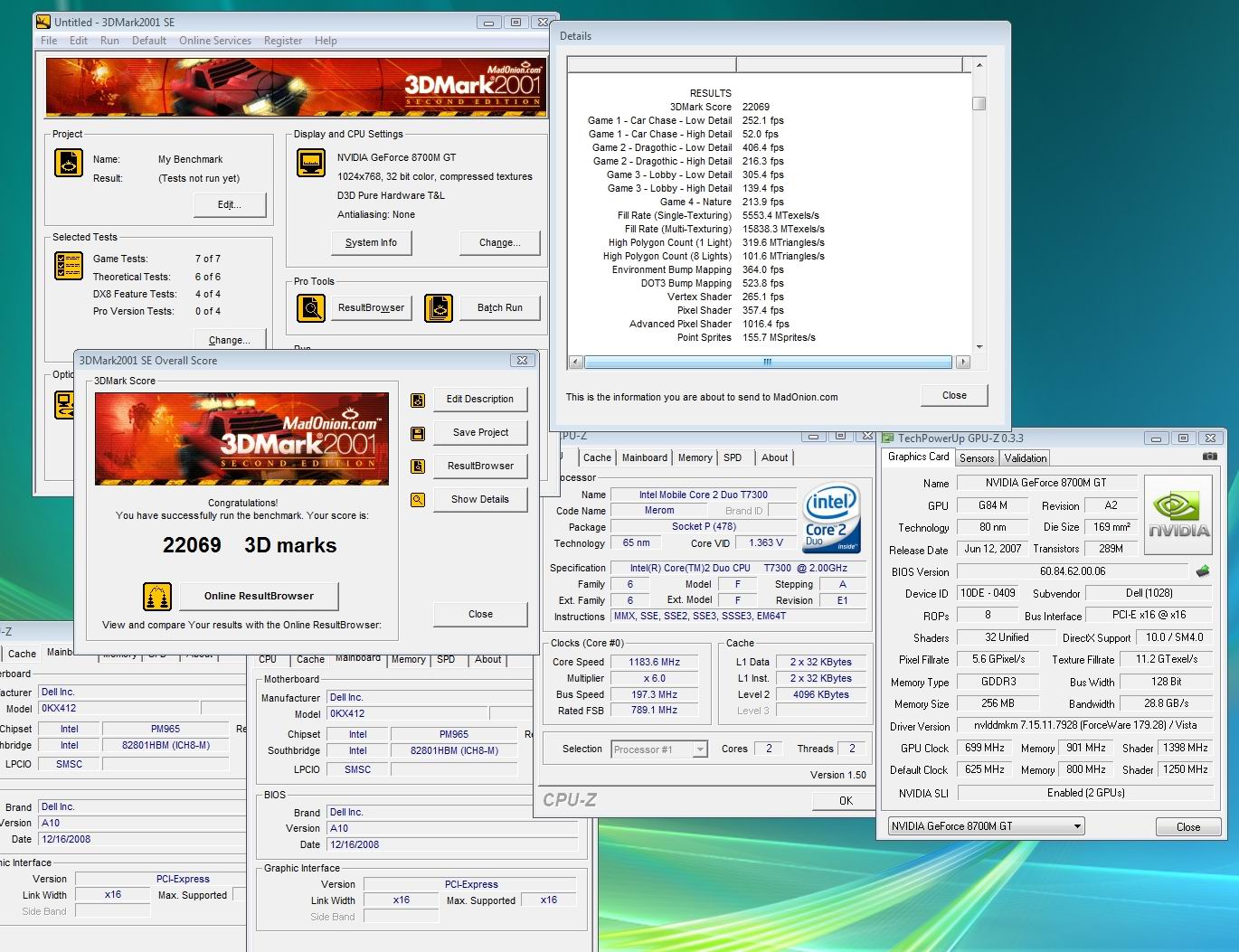Click the floppy icon beside Save Project

[x=418, y=433]
